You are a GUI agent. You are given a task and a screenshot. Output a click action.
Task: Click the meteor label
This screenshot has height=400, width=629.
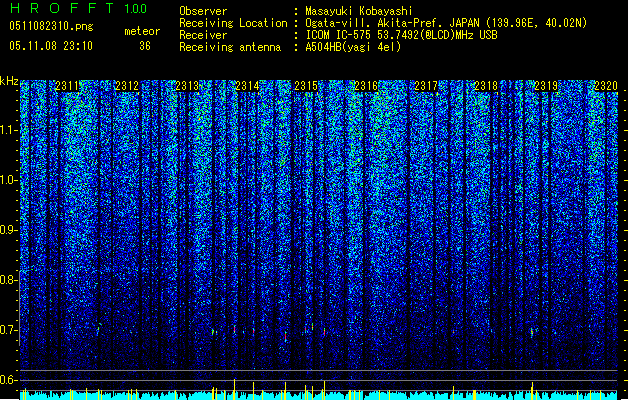tap(142, 31)
